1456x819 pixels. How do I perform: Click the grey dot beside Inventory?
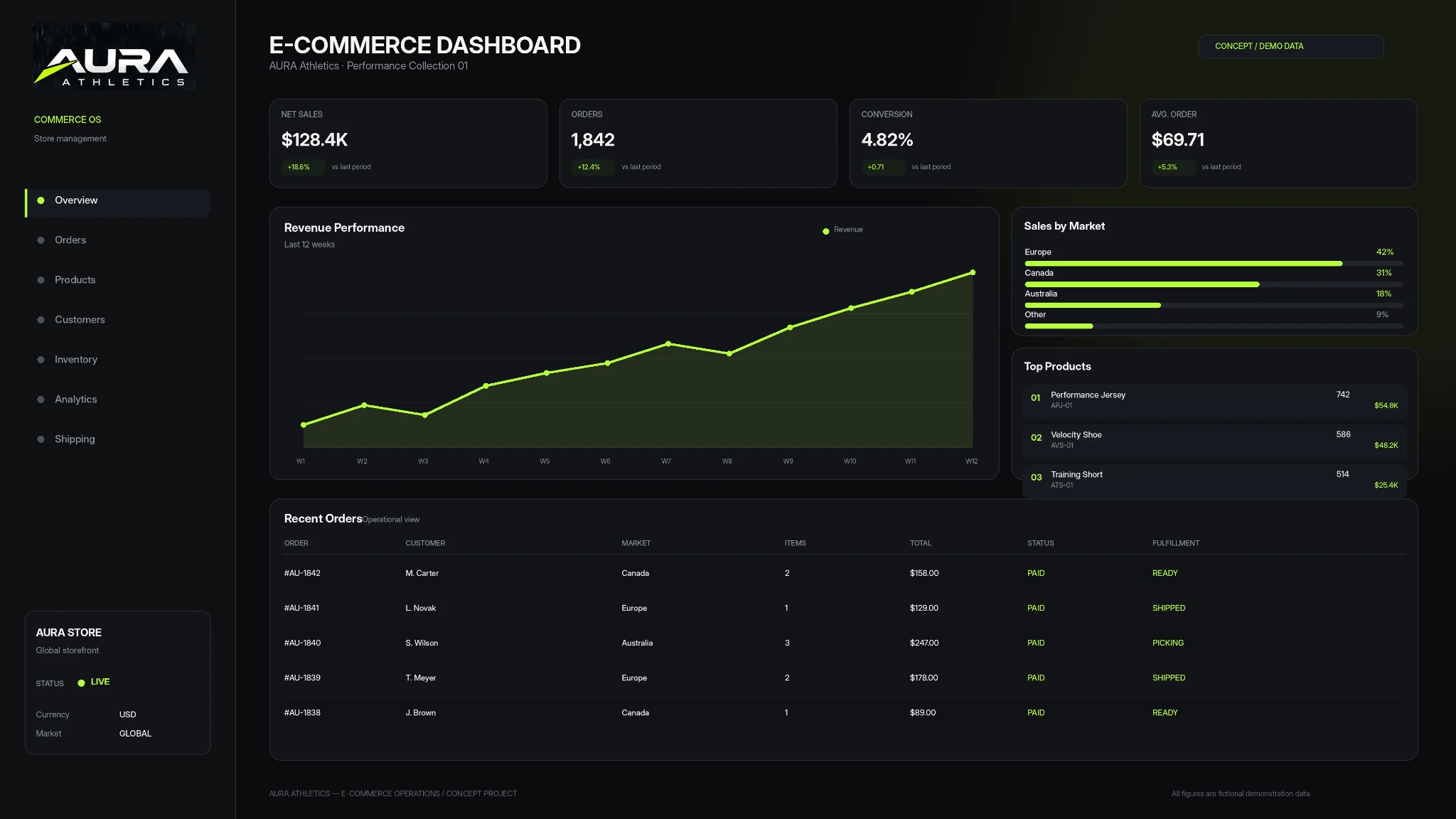point(41,360)
